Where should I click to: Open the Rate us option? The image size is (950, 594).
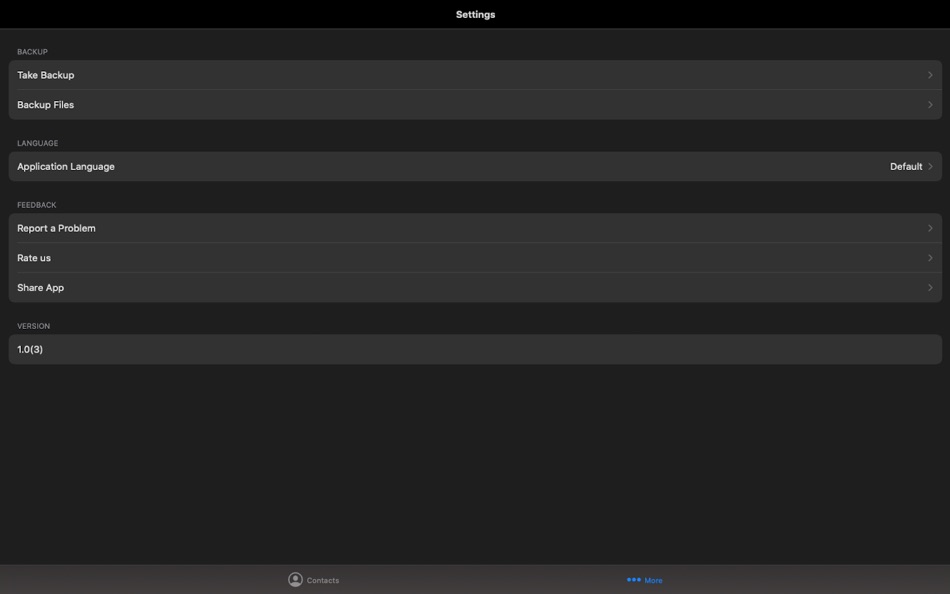pyautogui.click(x=475, y=258)
